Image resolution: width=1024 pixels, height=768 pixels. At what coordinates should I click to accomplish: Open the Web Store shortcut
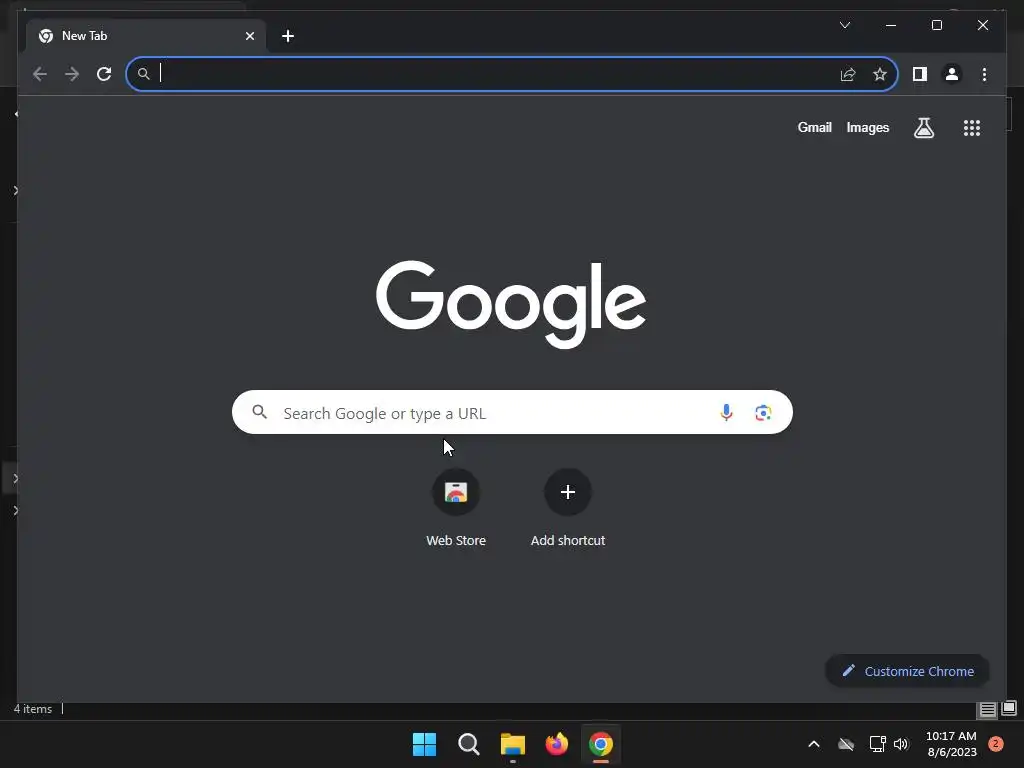click(456, 508)
